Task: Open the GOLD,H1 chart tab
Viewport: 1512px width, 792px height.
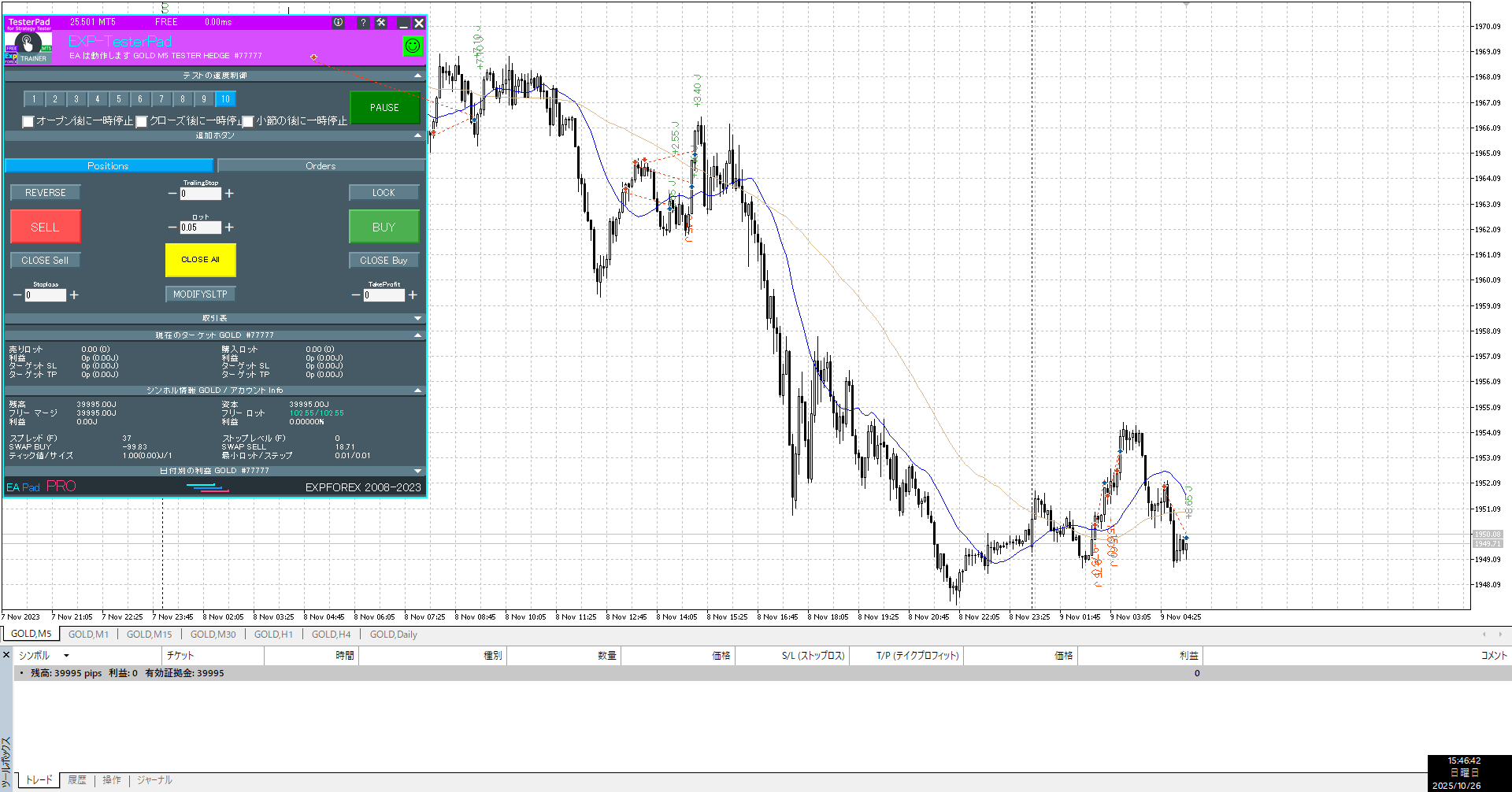Action: tap(273, 635)
